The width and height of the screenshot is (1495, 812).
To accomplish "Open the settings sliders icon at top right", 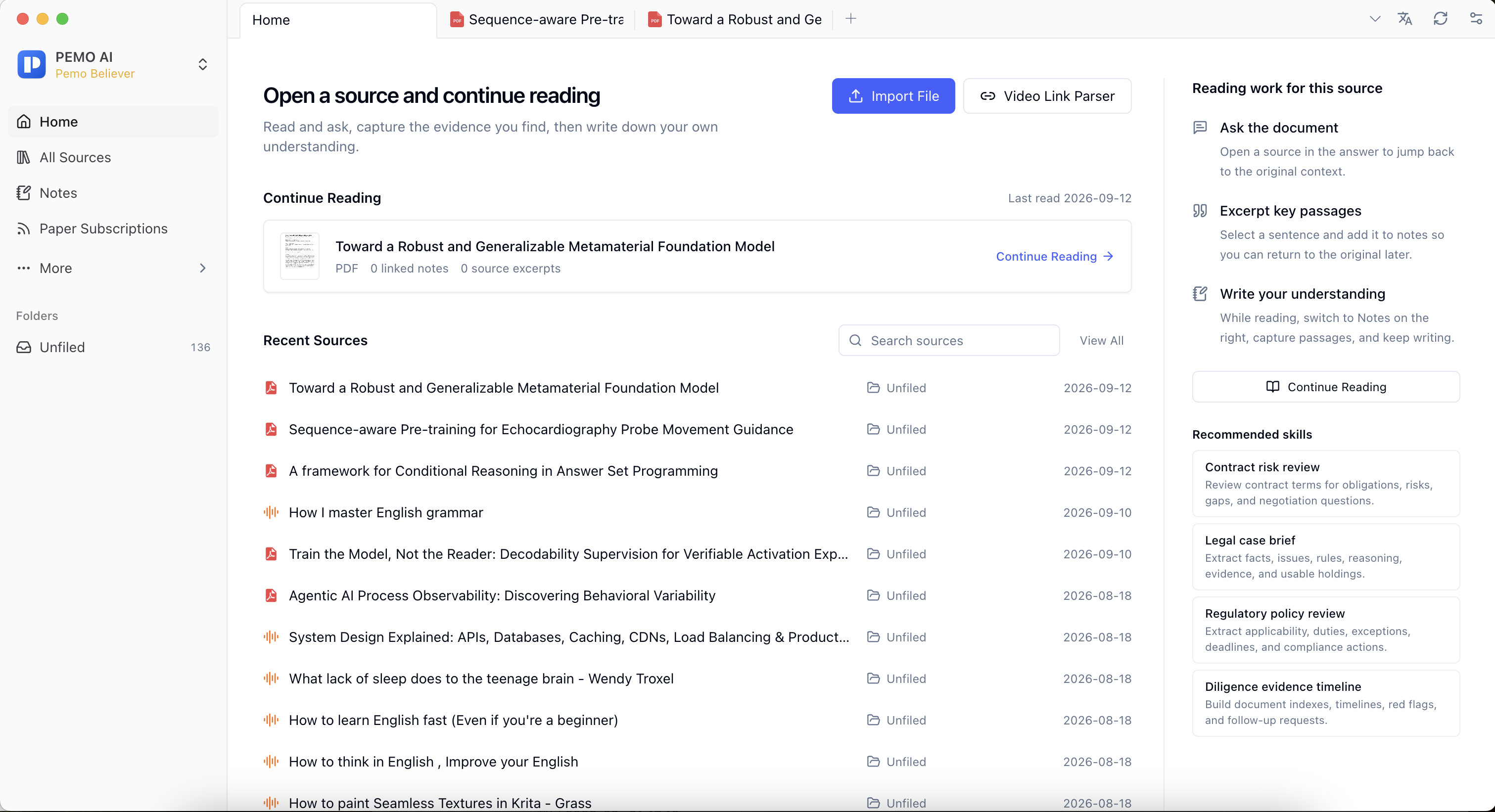I will point(1476,19).
